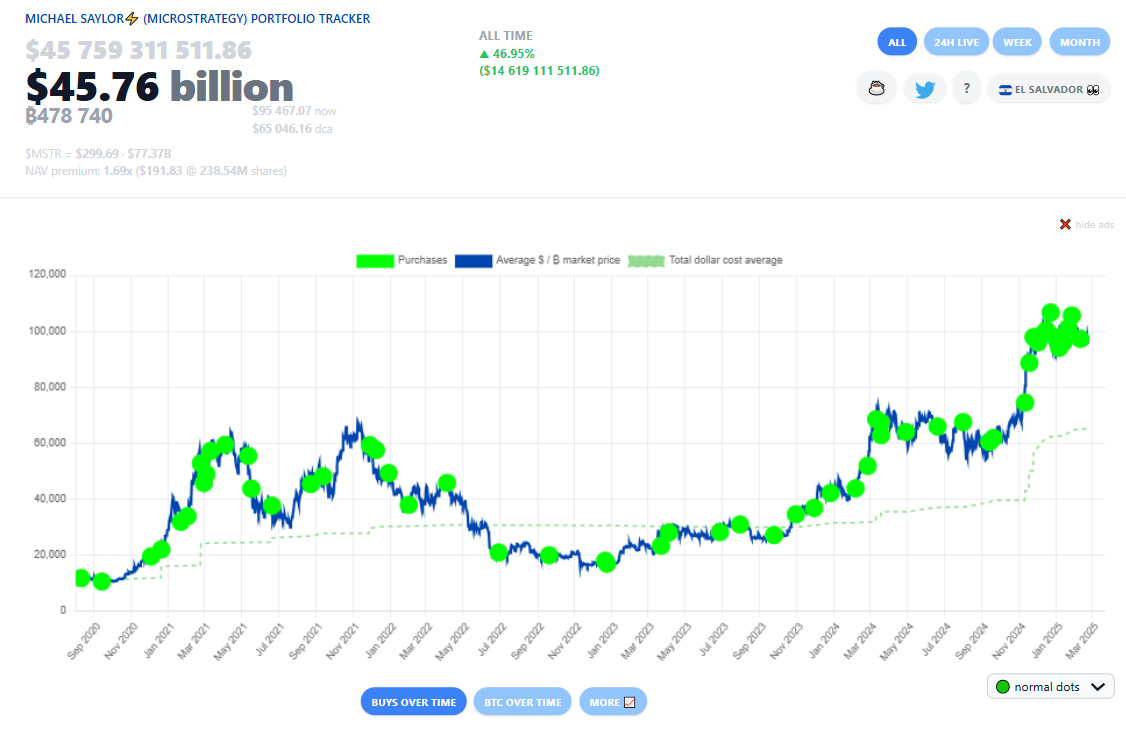Switch to the WEEK view
The width and height of the screenshot is (1126, 729).
click(x=1017, y=41)
